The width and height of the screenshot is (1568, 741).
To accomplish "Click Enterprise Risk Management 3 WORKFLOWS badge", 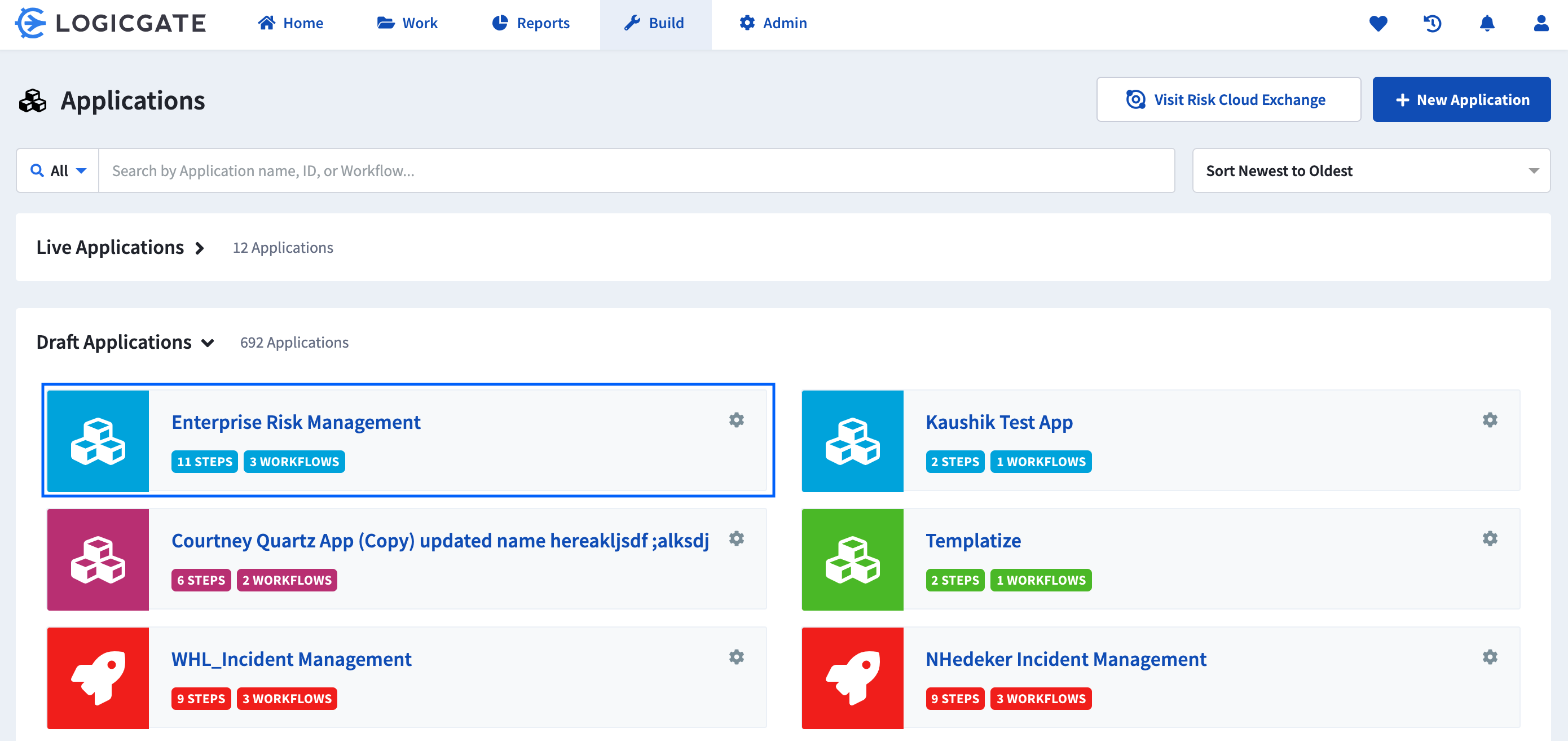I will coord(294,462).
